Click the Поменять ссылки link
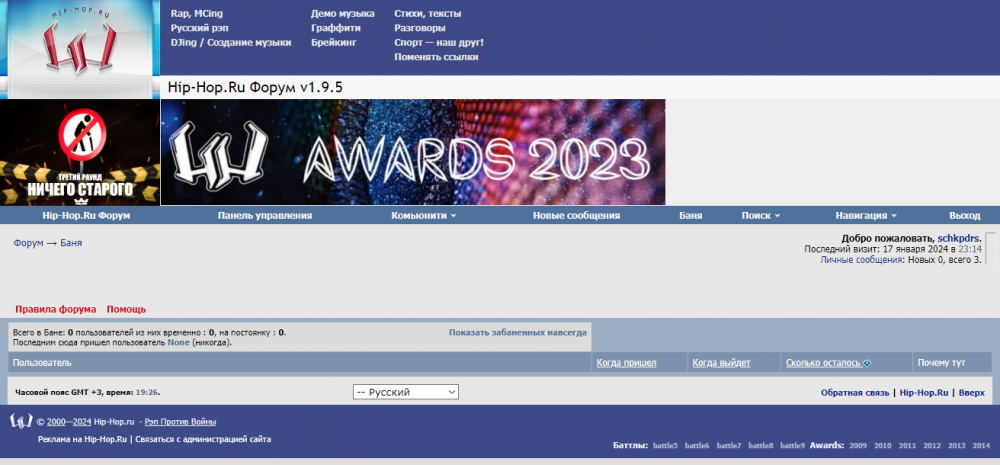 coord(436,57)
